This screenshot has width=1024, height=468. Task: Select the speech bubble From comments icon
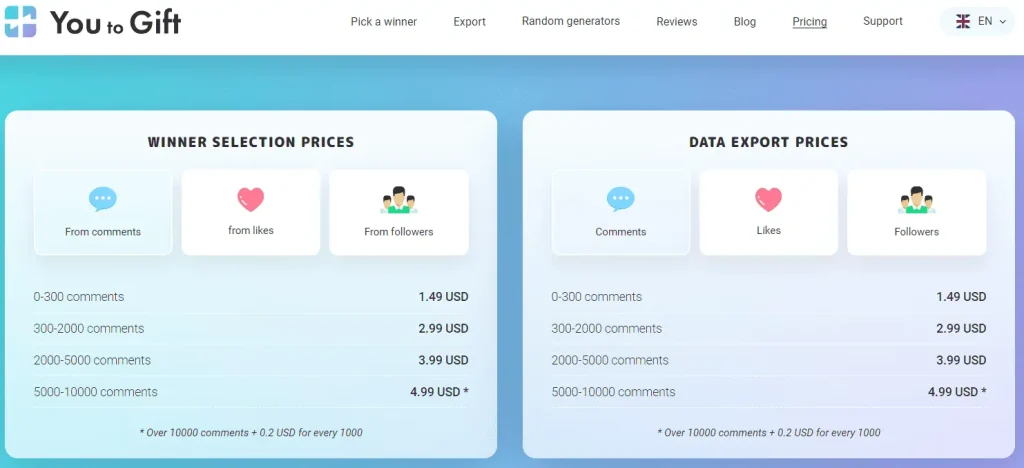(x=103, y=199)
